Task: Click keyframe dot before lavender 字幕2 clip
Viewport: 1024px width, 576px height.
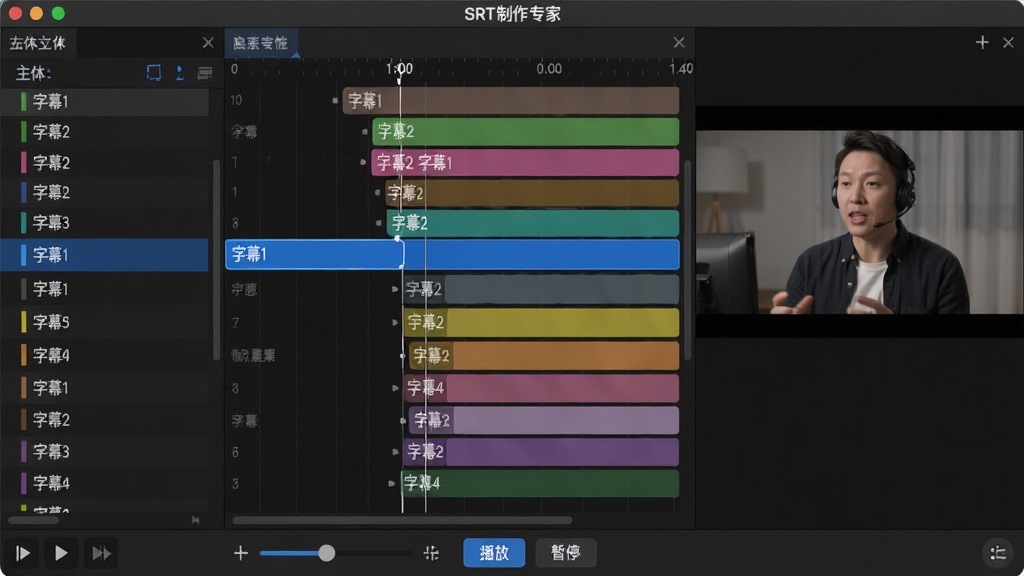Action: point(402,421)
